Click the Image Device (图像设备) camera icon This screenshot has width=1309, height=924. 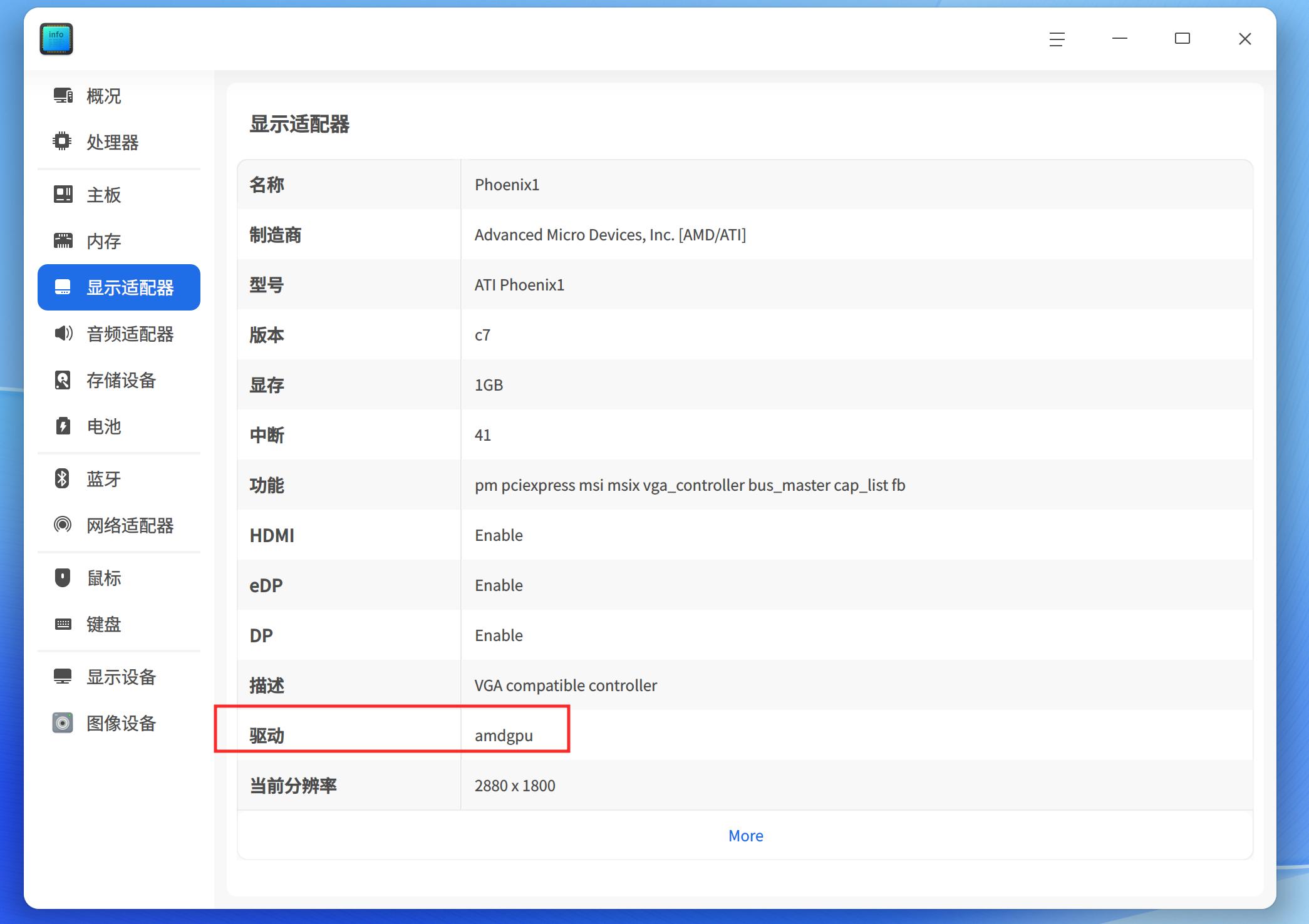coord(63,723)
